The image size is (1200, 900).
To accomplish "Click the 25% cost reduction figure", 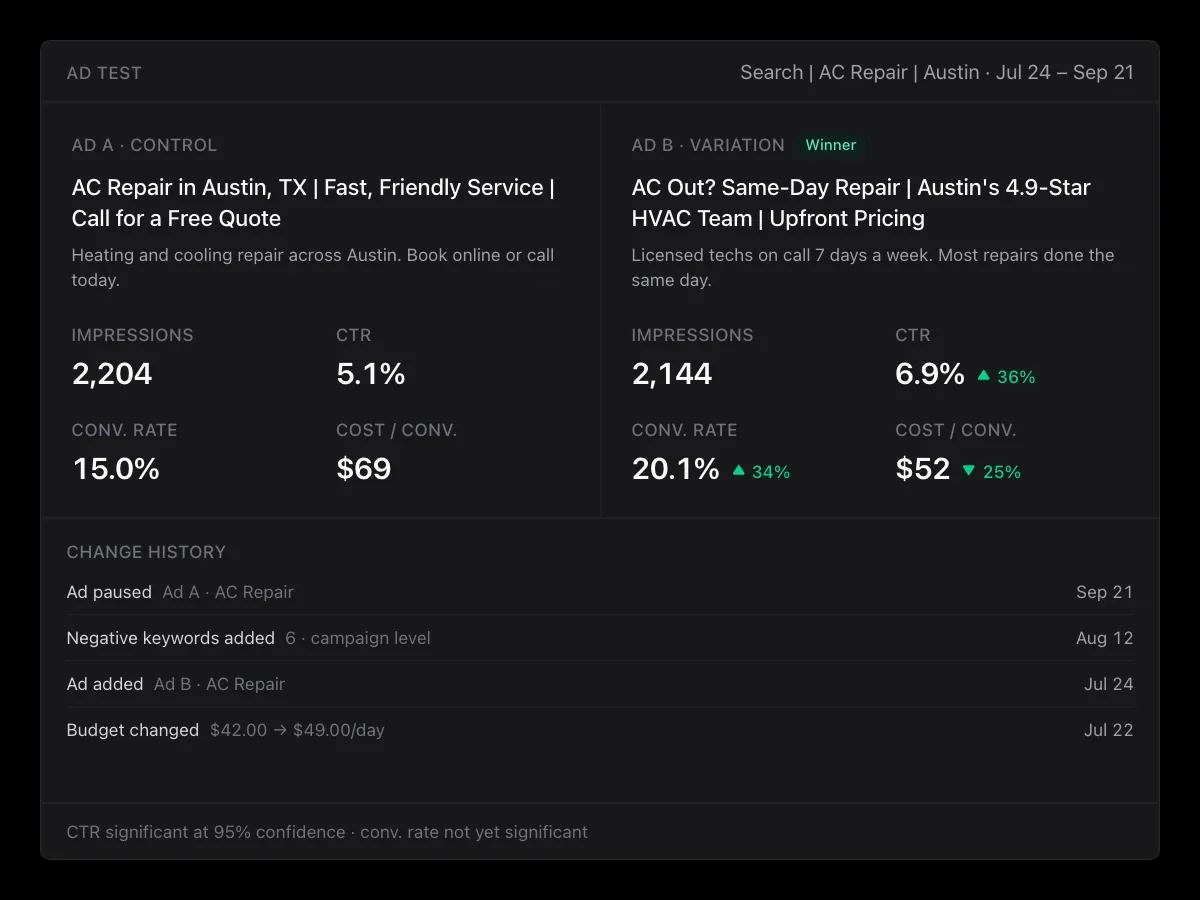I will pyautogui.click(x=1002, y=472).
